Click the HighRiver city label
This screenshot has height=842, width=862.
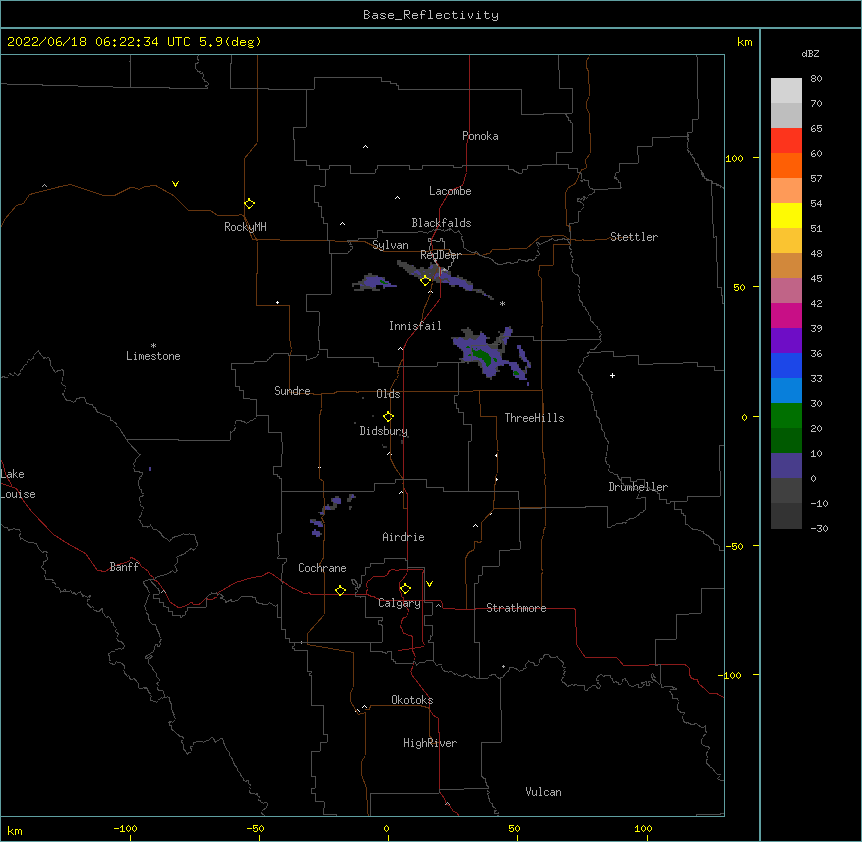pos(430,743)
